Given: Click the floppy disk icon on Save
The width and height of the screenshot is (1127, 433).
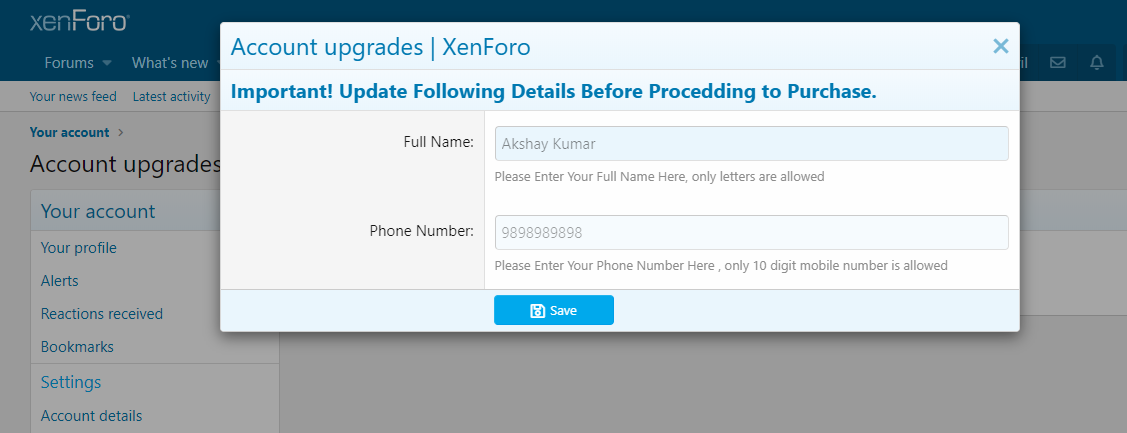Looking at the screenshot, I should pyautogui.click(x=537, y=311).
